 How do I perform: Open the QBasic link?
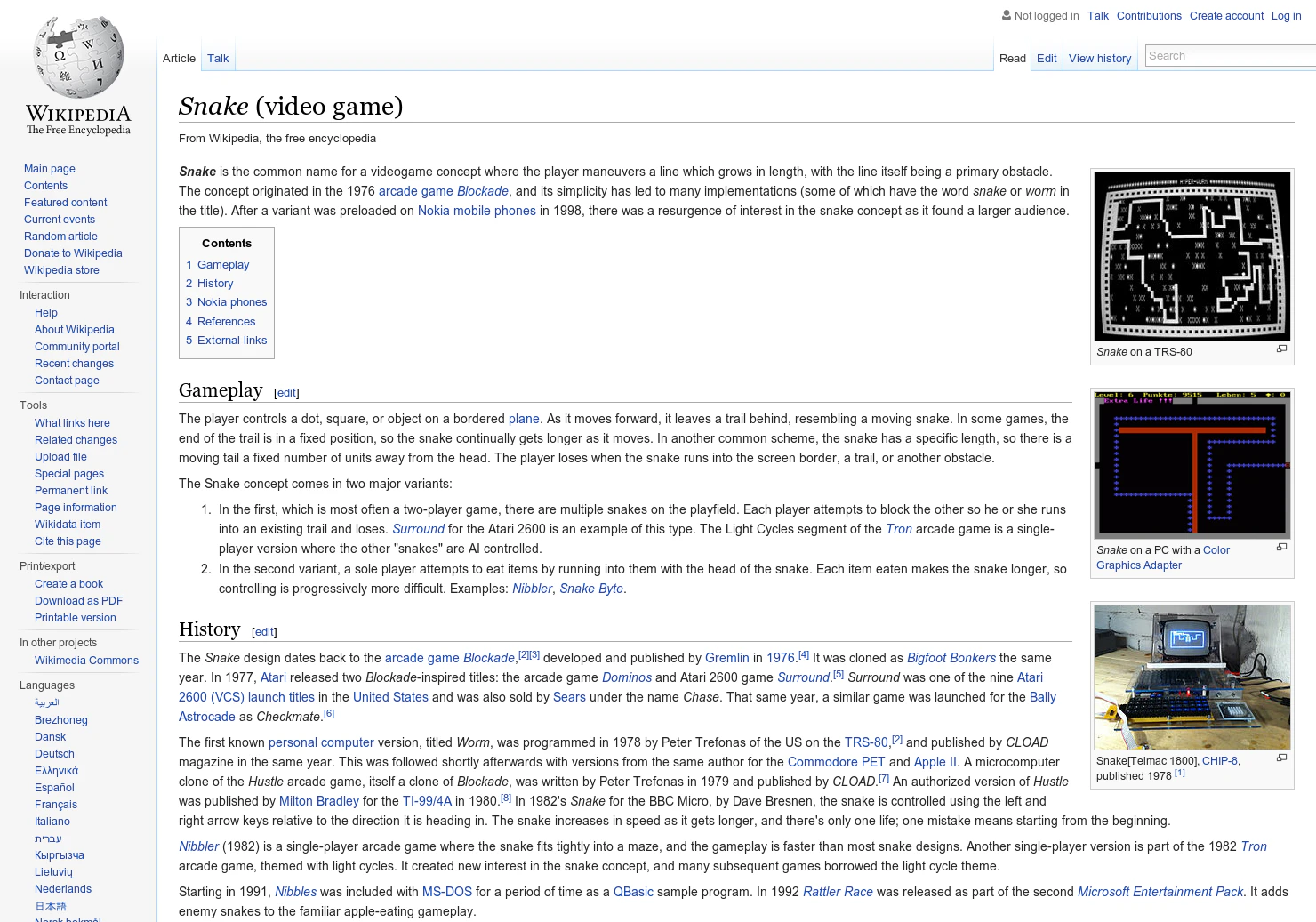633,892
